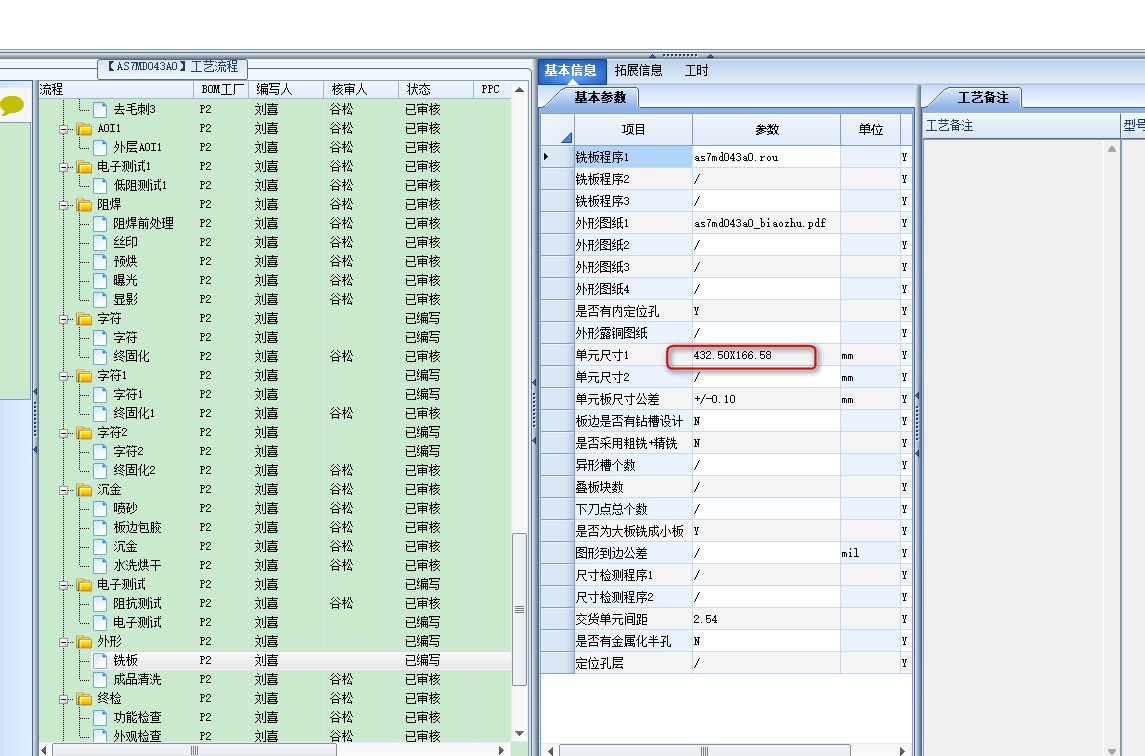
Task: Click the vertical scrollbar thumb of process tree
Action: click(519, 609)
